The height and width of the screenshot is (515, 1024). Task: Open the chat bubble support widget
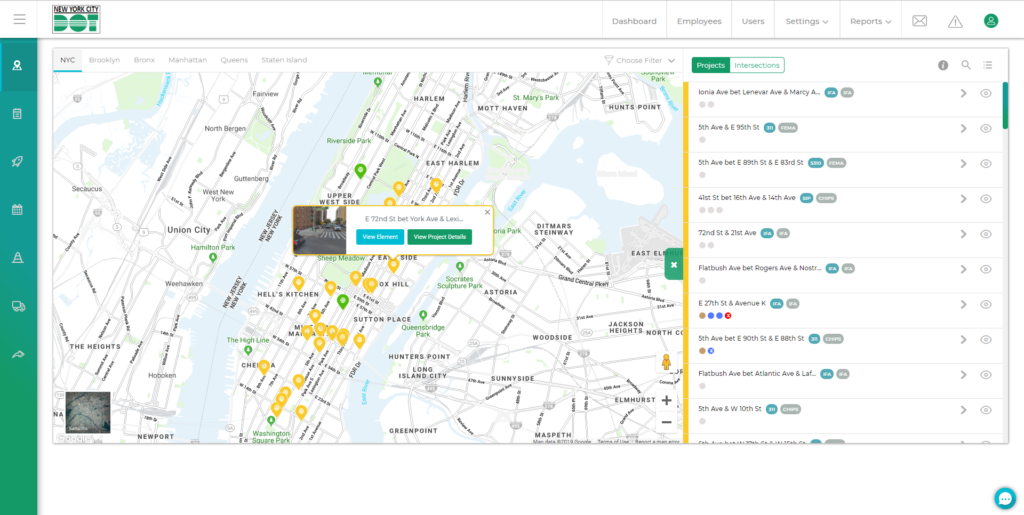pyautogui.click(x=1005, y=498)
